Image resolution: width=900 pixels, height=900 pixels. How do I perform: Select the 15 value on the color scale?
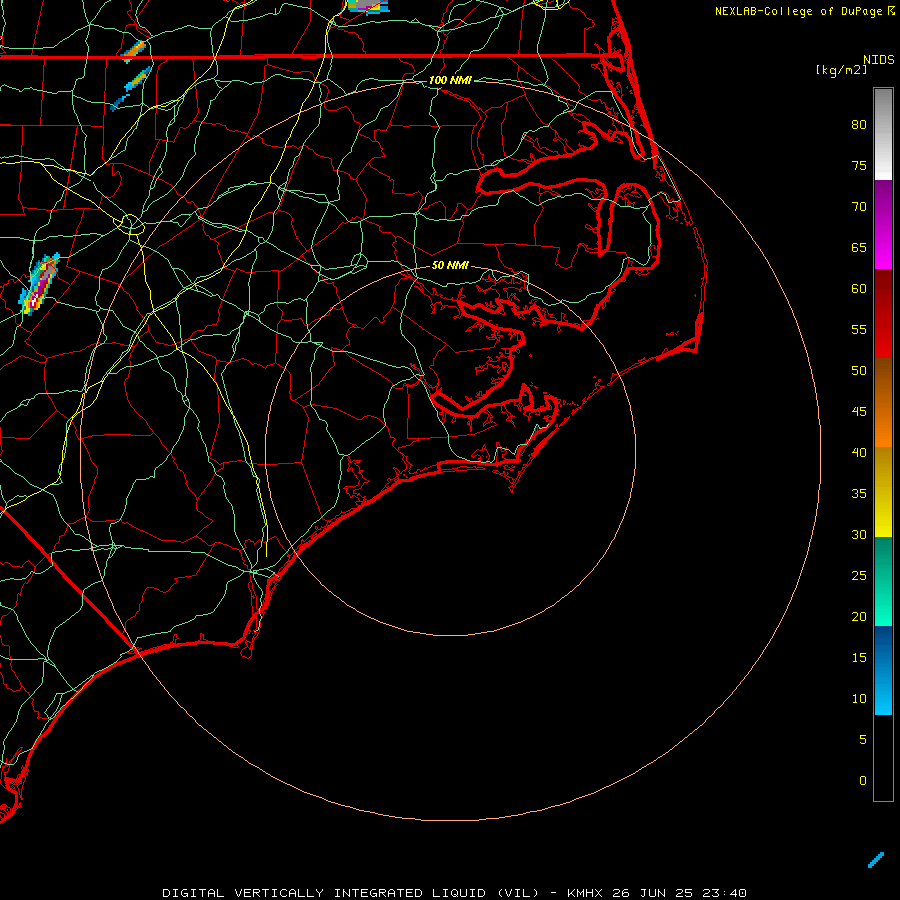pos(859,658)
